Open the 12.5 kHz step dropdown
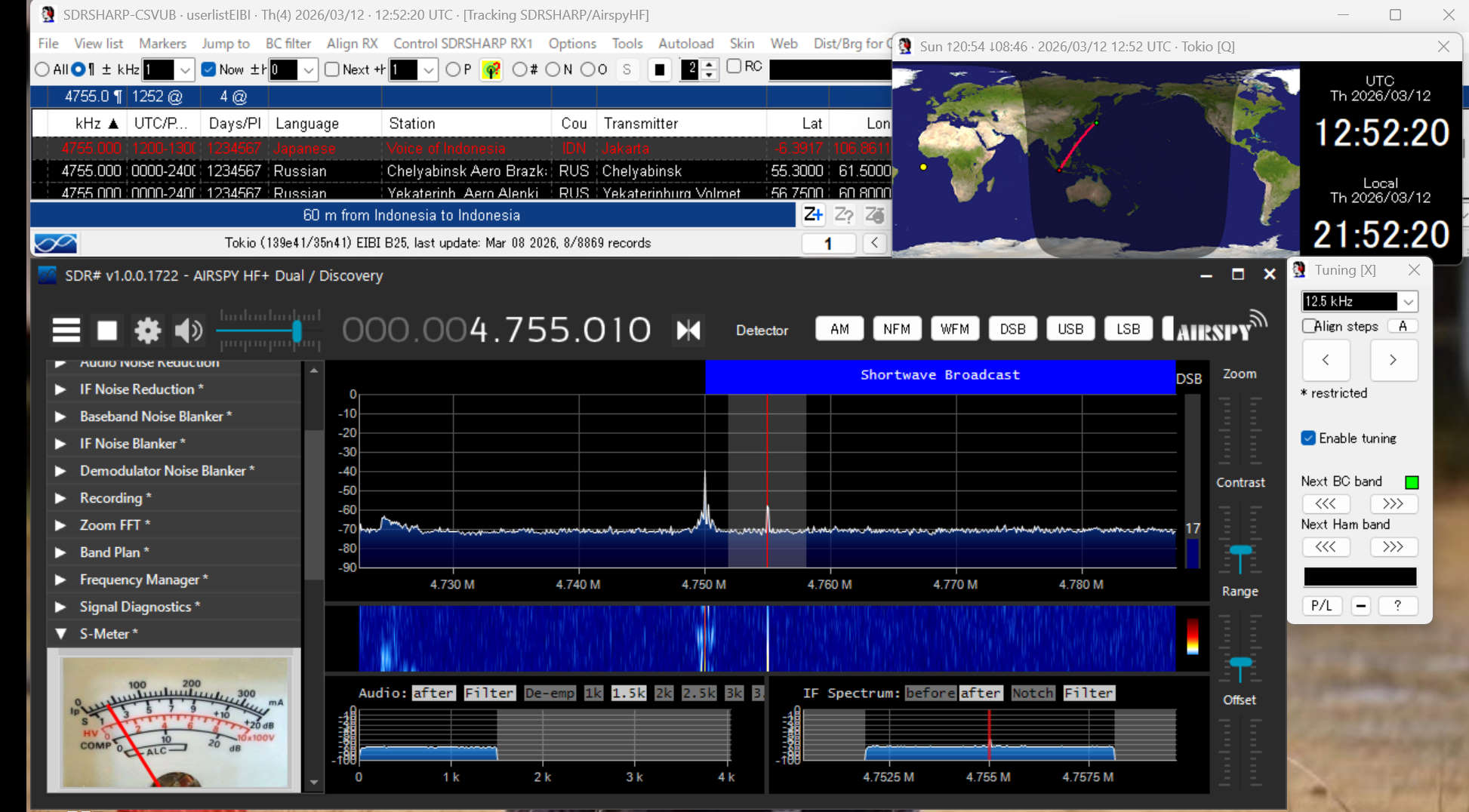This screenshot has height=812, width=1469. pyautogui.click(x=1408, y=302)
